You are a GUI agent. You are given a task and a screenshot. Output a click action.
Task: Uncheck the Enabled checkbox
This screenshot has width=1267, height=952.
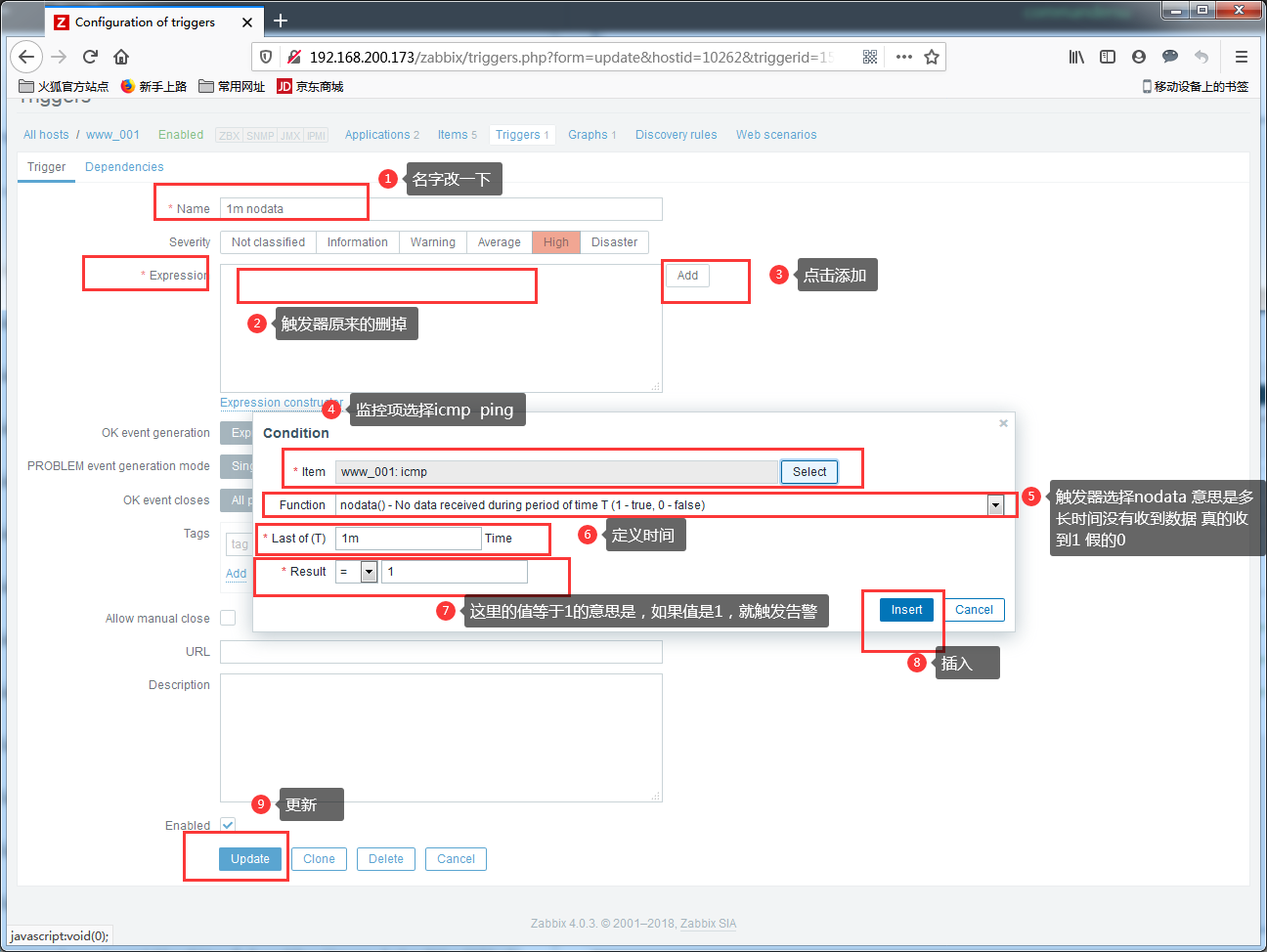coord(228,825)
